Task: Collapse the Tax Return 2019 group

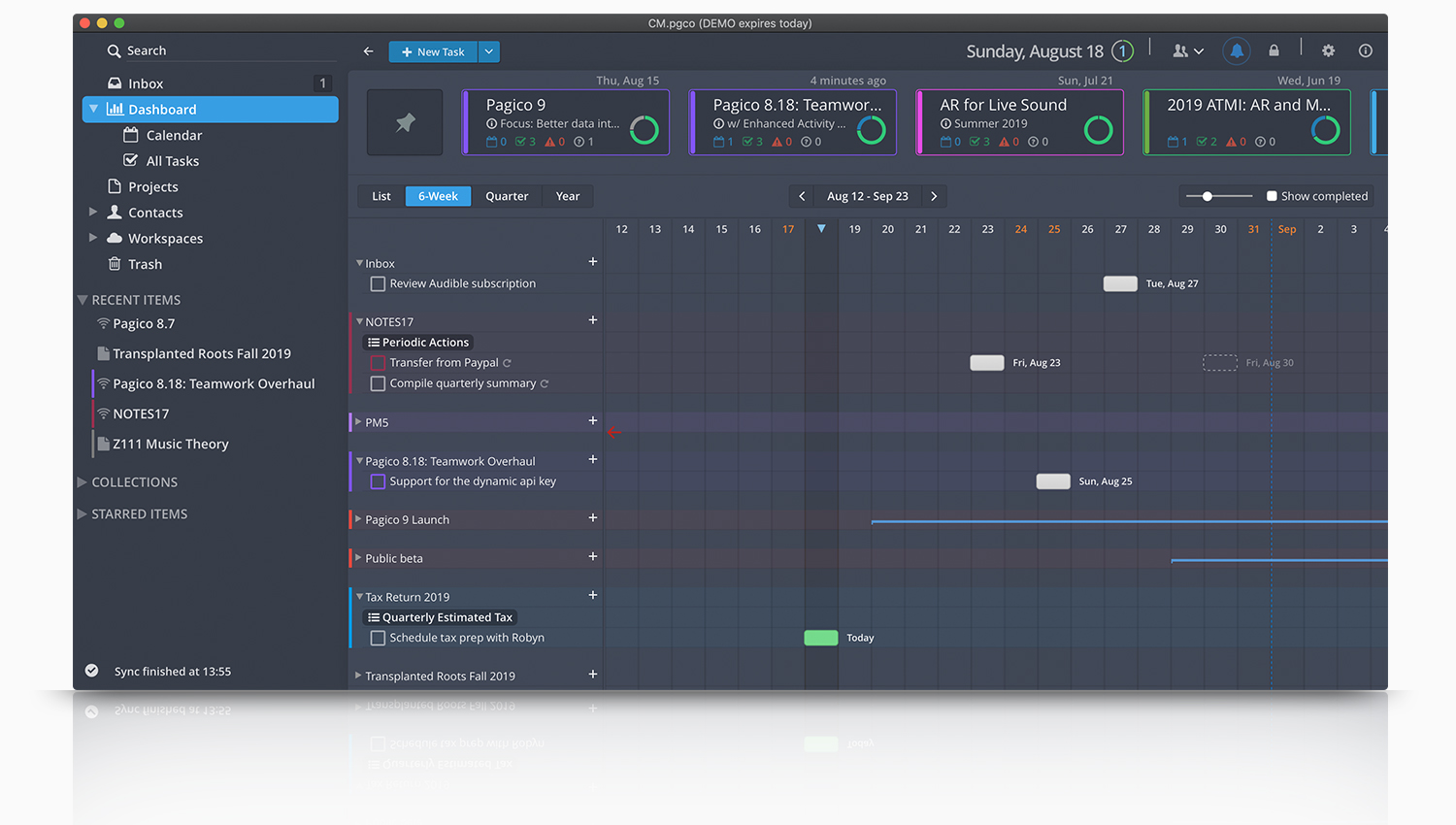Action: pos(359,597)
